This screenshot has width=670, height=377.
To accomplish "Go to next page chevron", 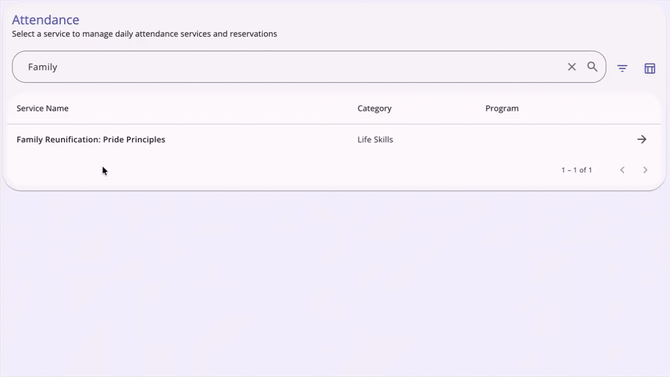I will [x=645, y=170].
